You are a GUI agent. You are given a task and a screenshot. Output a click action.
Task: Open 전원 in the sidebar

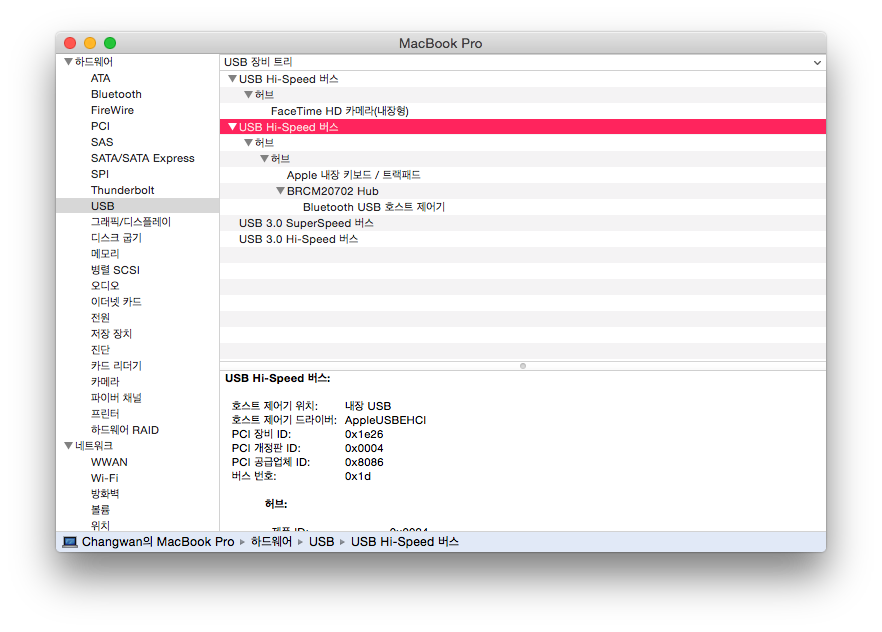[101, 318]
